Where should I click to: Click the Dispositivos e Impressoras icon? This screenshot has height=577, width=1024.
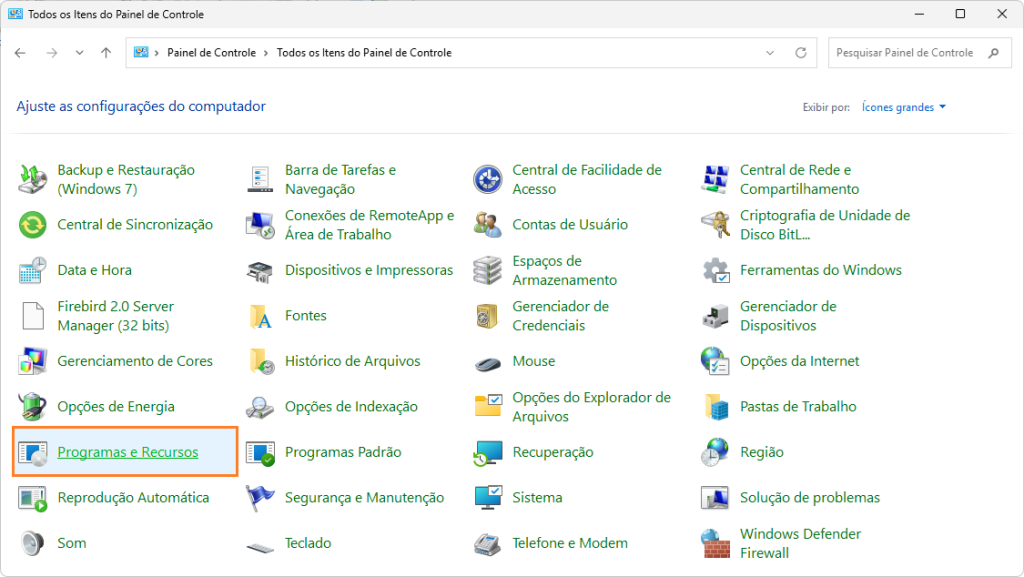click(260, 271)
